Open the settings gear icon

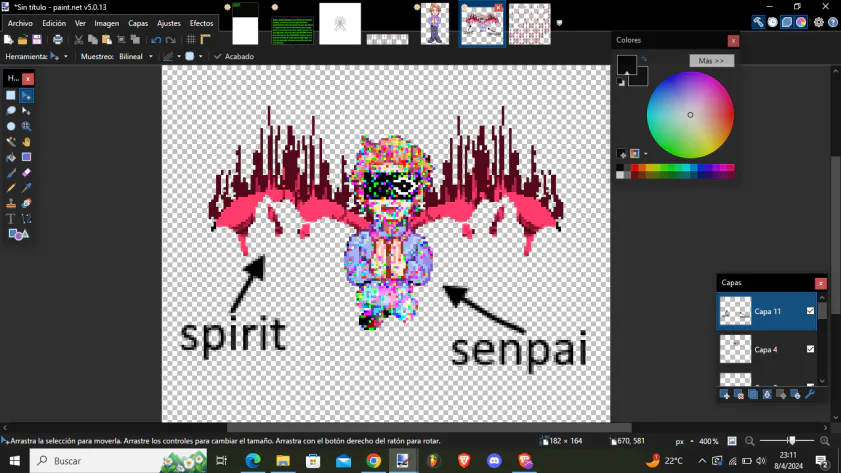pyautogui.click(x=818, y=22)
